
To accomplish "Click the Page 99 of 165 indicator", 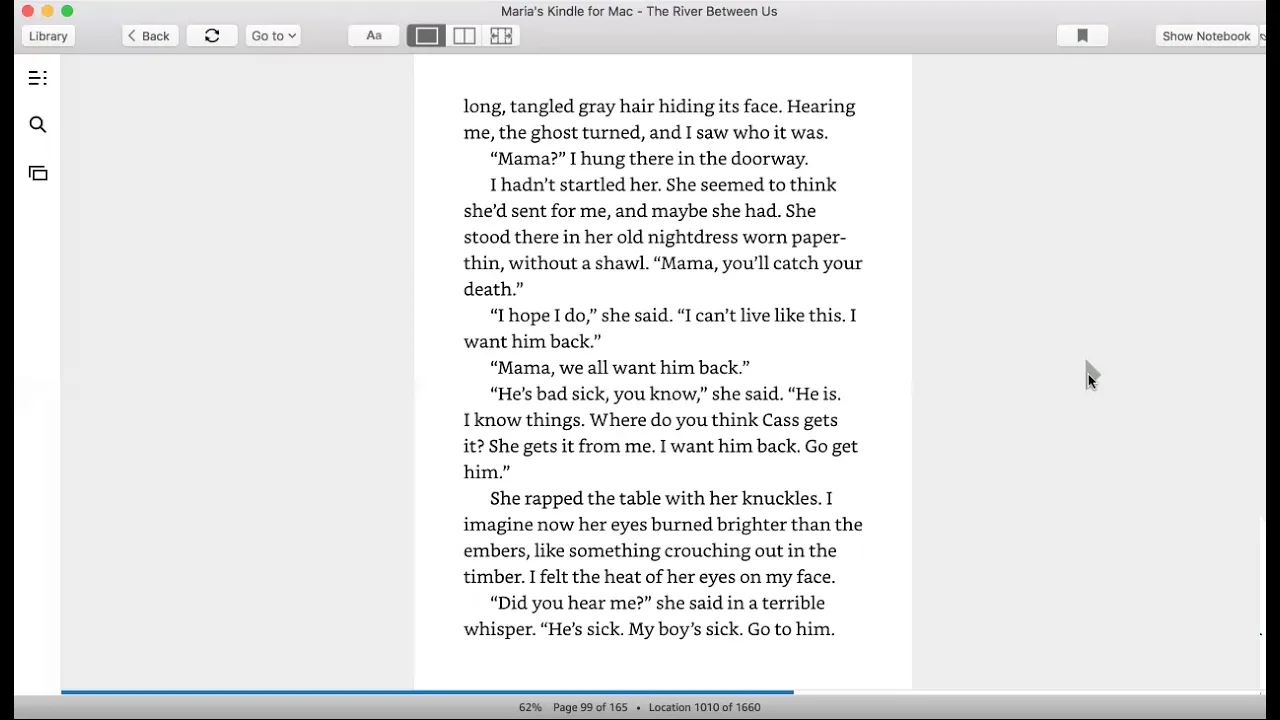I will click(590, 707).
